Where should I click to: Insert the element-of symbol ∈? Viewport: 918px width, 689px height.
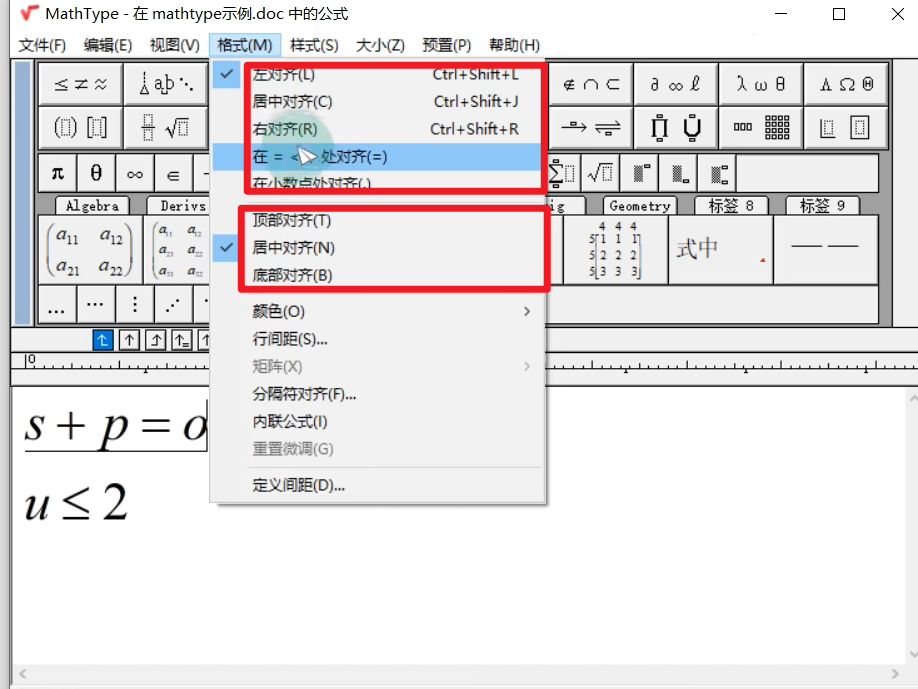173,174
